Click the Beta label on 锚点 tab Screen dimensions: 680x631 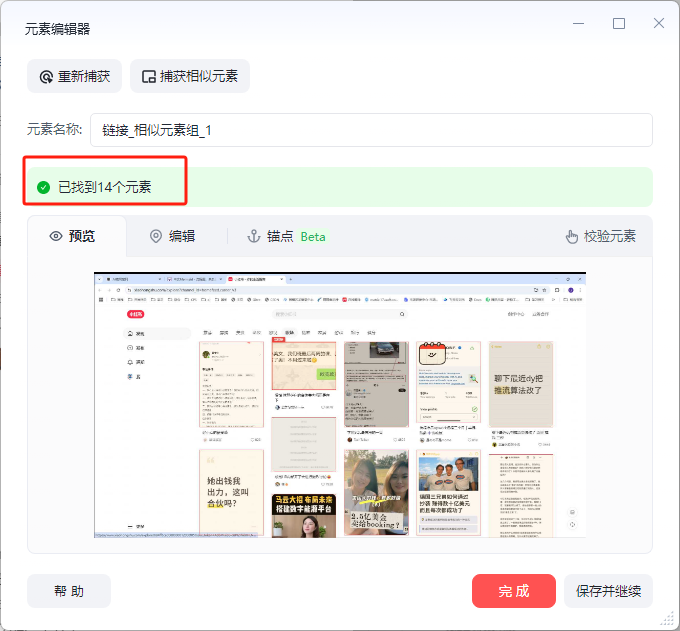313,237
